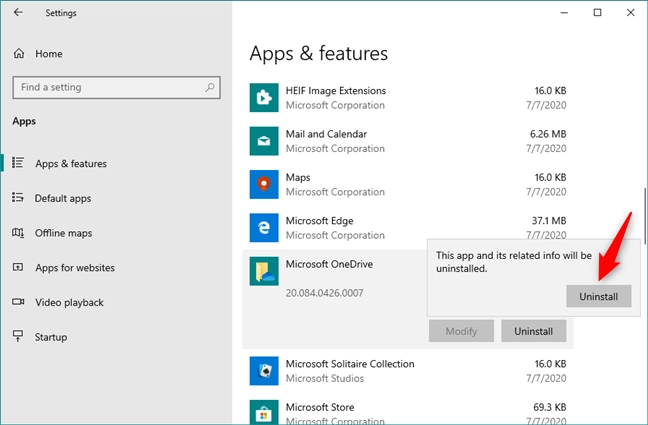Click the Default apps icon
648x425 pixels.
pos(18,197)
